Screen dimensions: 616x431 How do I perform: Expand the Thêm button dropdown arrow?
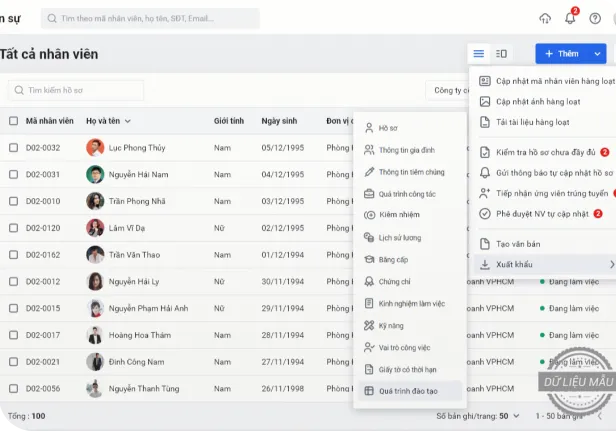pos(598,53)
